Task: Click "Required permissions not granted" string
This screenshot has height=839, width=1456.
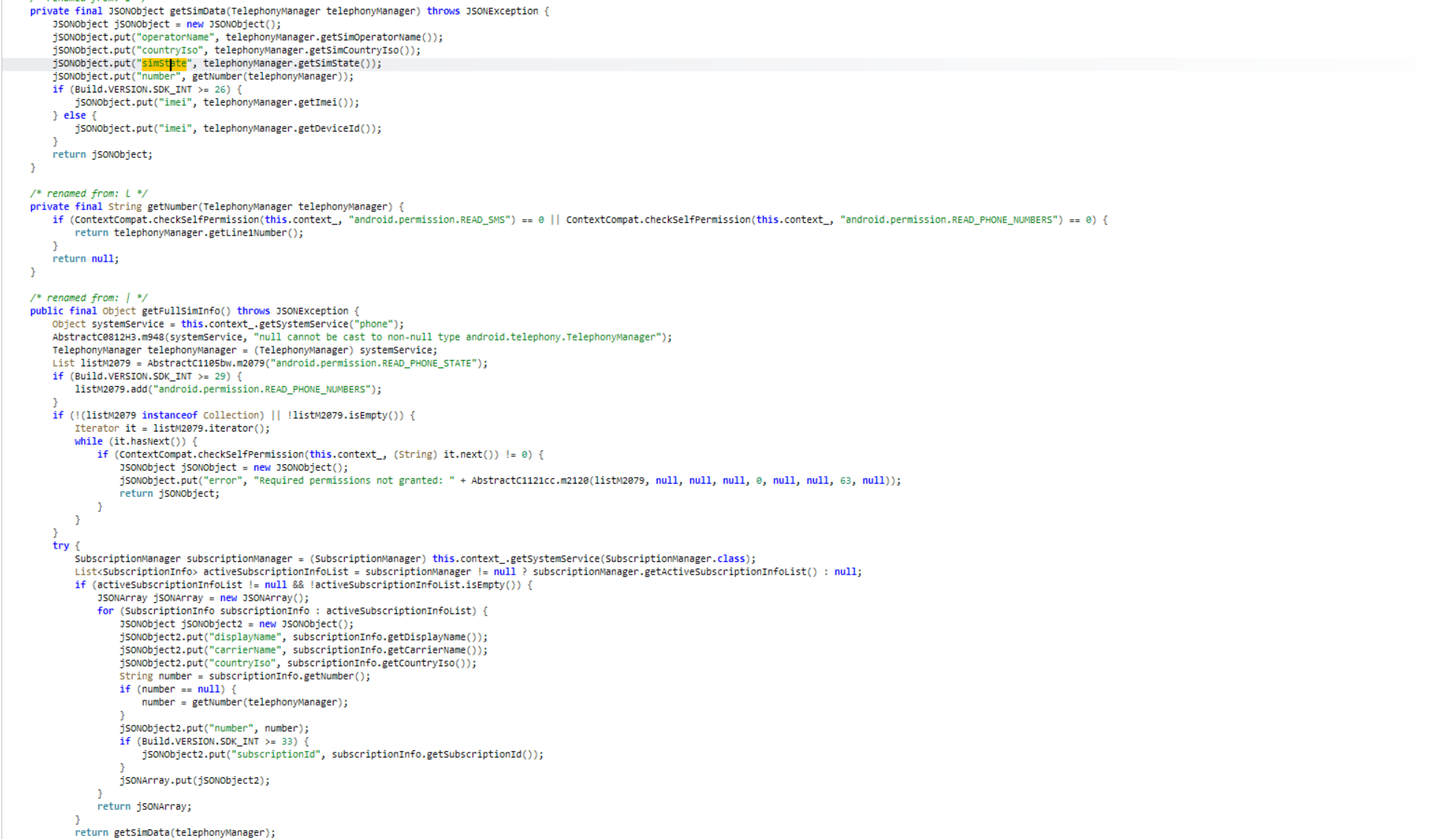Action: point(354,481)
